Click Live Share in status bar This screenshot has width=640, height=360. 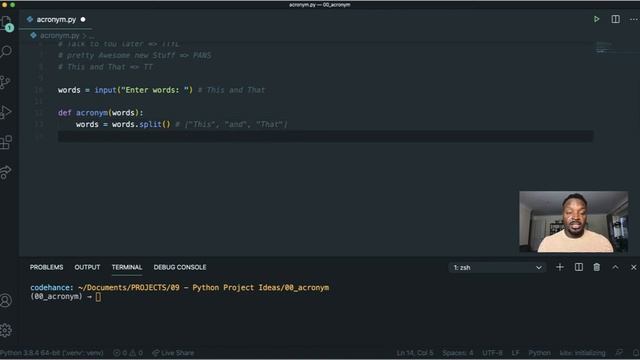[x=173, y=353]
